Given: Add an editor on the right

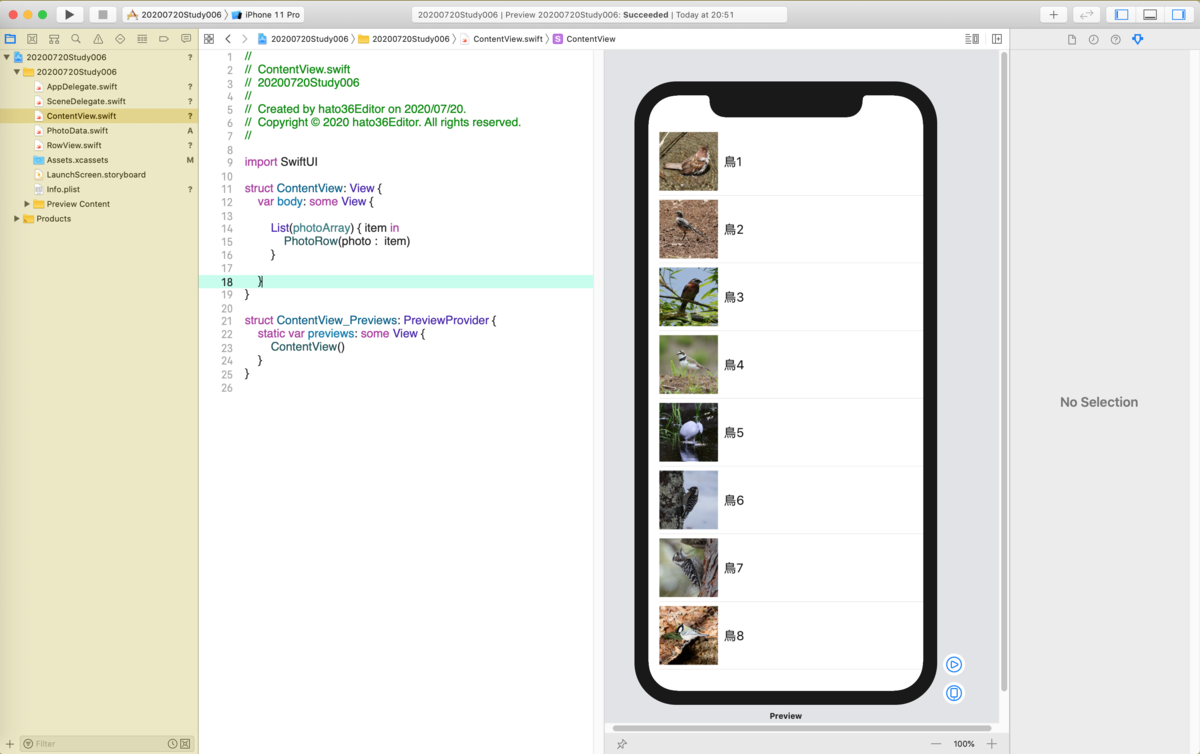Looking at the screenshot, I should pyautogui.click(x=997, y=39).
